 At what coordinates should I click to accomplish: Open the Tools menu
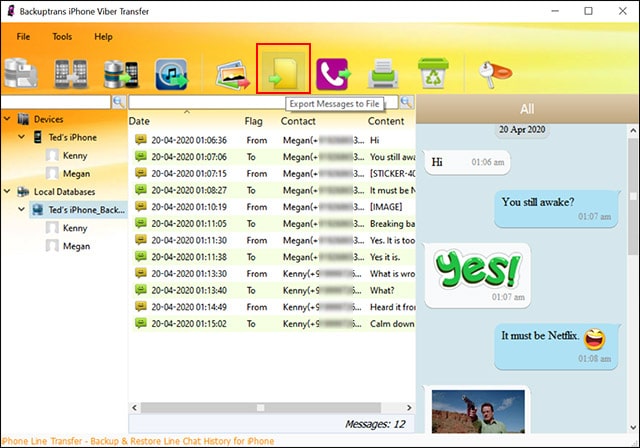pyautogui.click(x=62, y=37)
